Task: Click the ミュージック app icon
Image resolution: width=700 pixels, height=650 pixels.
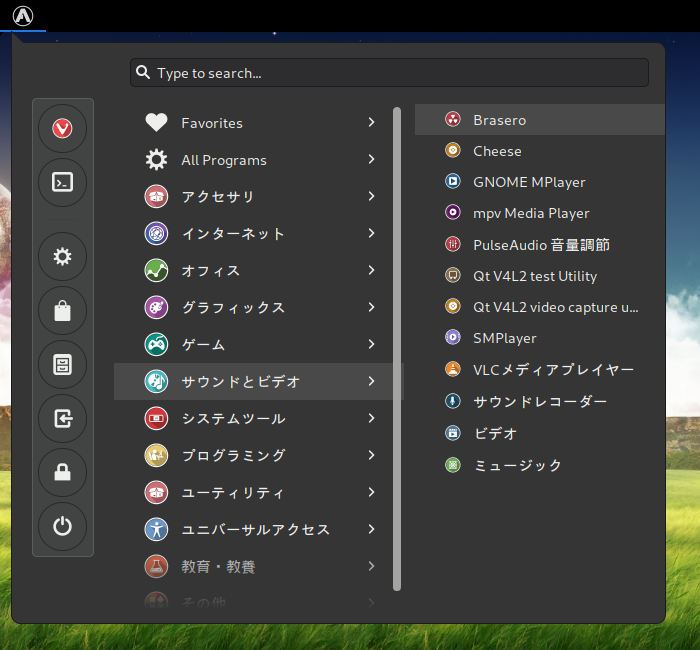Action: pyautogui.click(x=453, y=465)
